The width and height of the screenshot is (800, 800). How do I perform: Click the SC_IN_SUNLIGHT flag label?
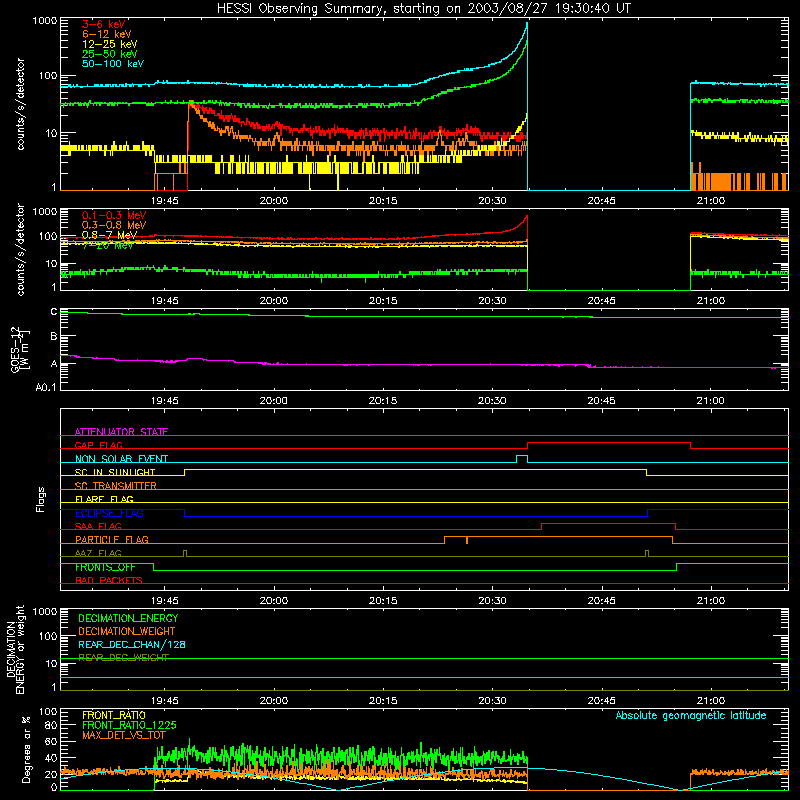pyautogui.click(x=115, y=472)
